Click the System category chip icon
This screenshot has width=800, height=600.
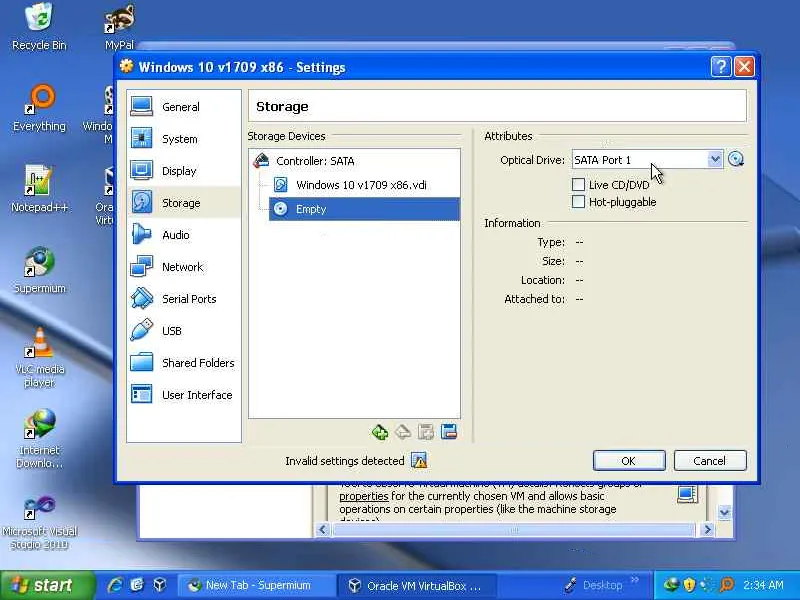tap(141, 138)
